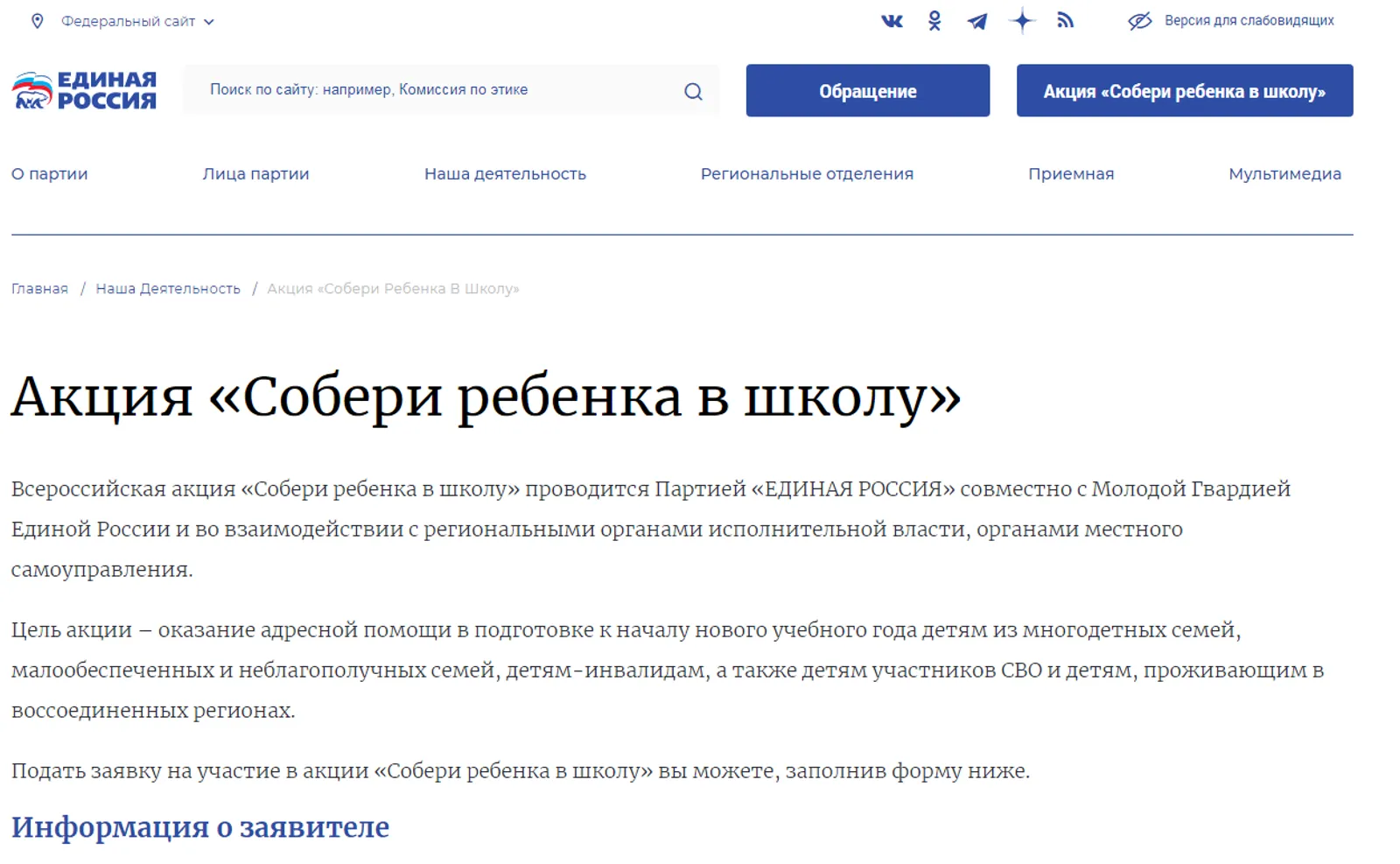Open the Мультимедиа menu

[x=1284, y=173]
